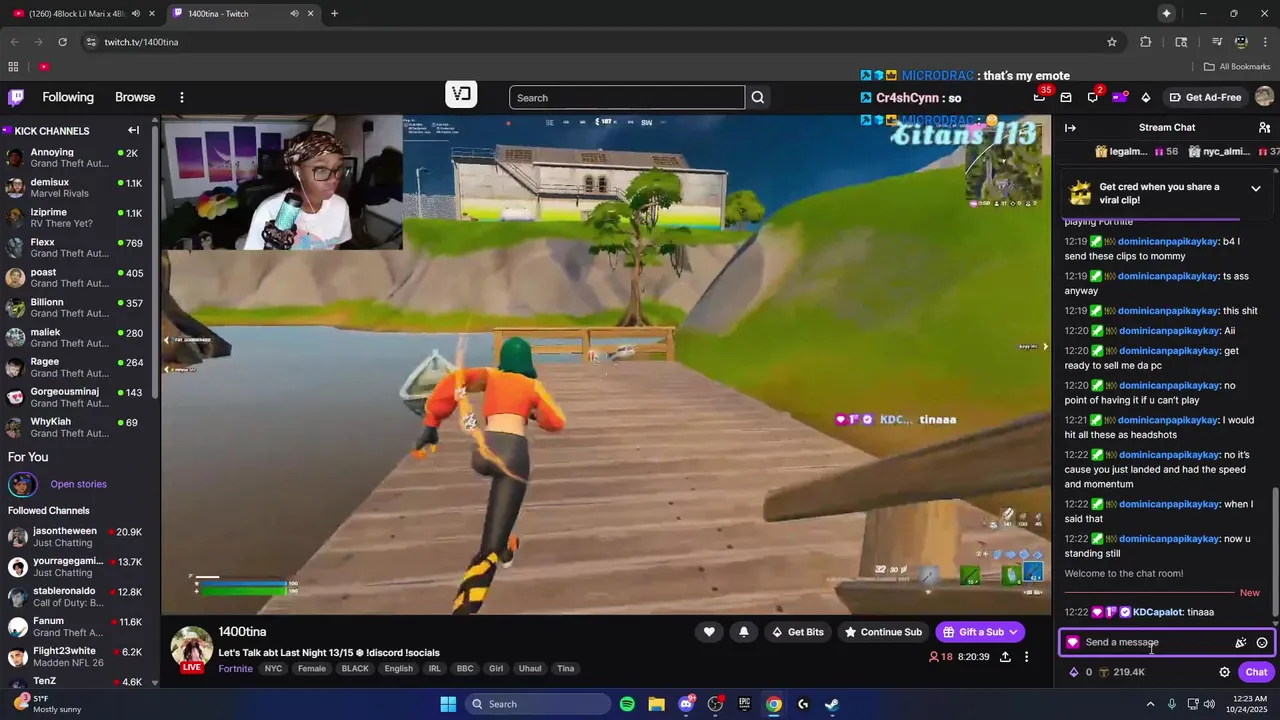1280x720 pixels.
Task: Open the chat community users icon
Action: point(1264,128)
